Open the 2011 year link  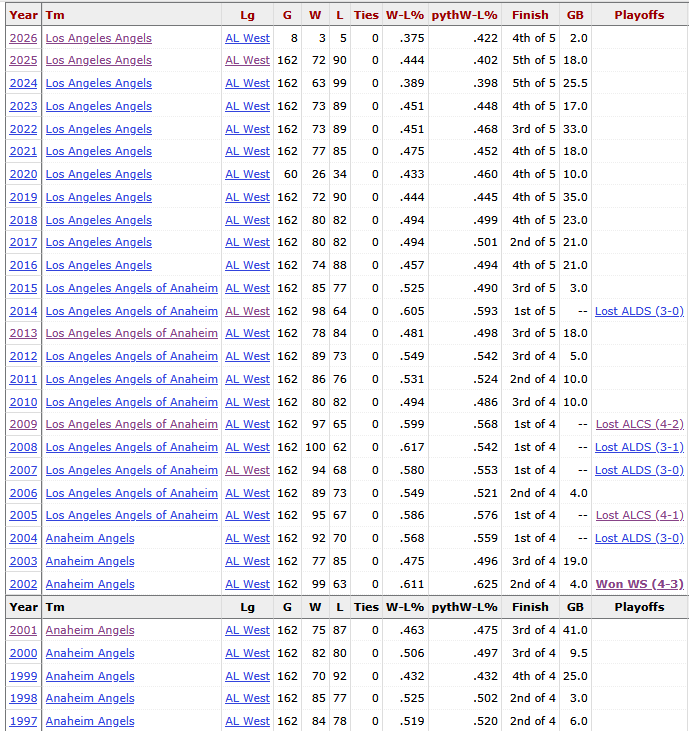click(x=23, y=379)
